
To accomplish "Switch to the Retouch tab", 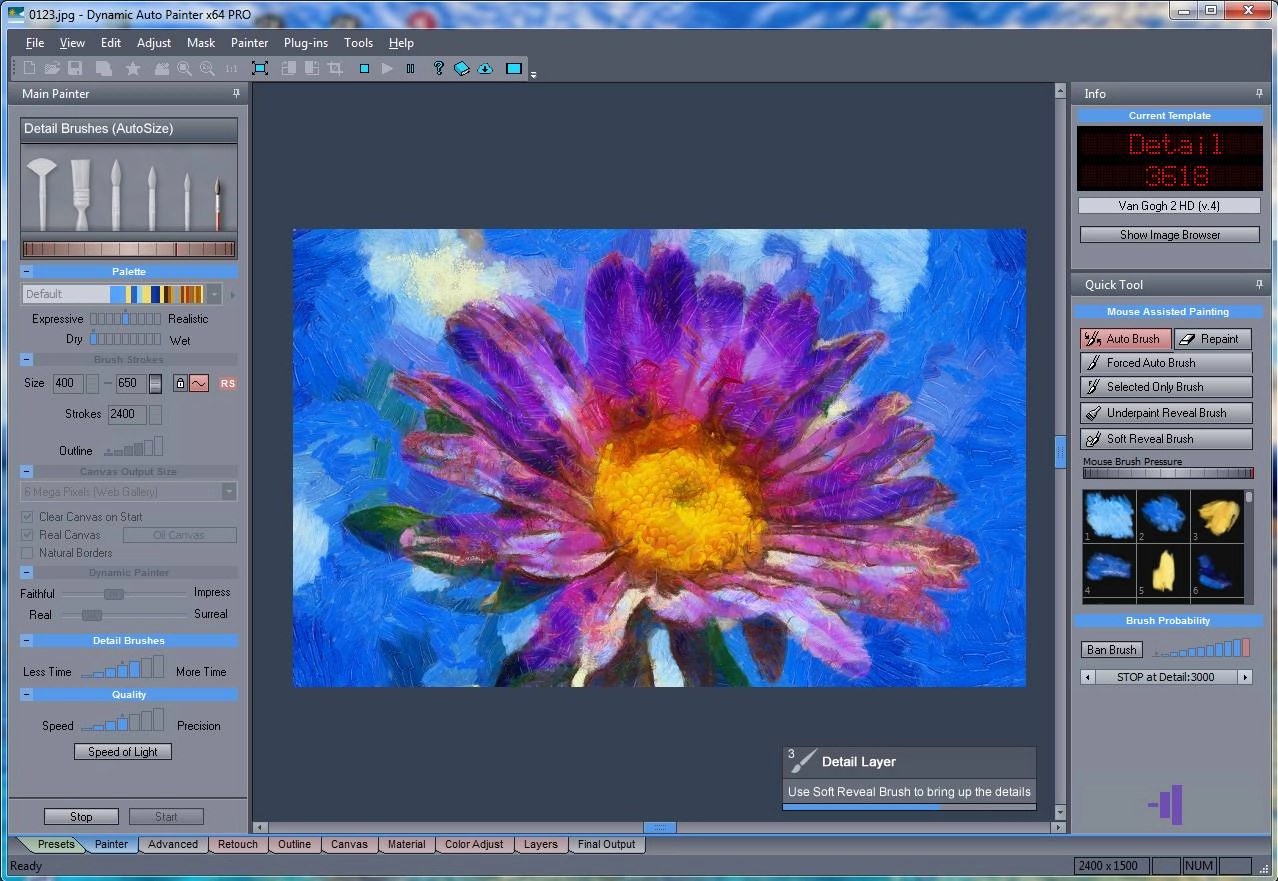I will coord(238,844).
